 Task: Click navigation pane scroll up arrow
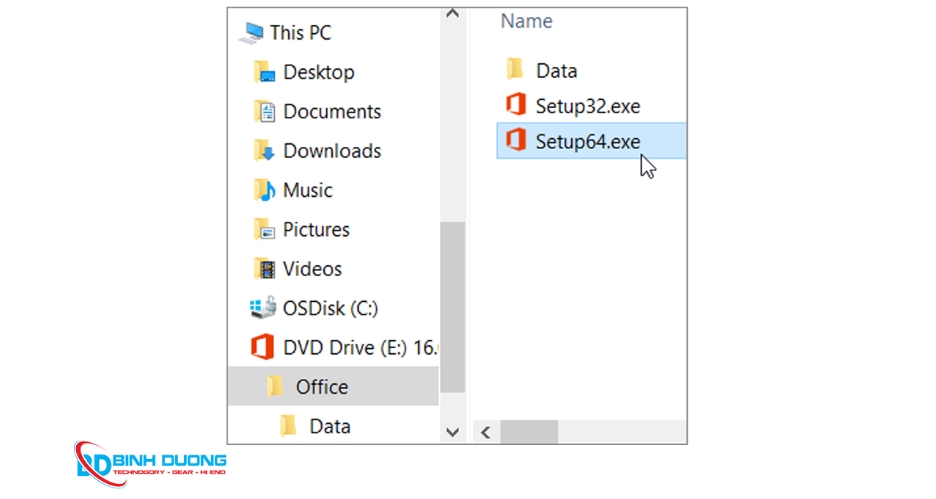click(x=452, y=14)
